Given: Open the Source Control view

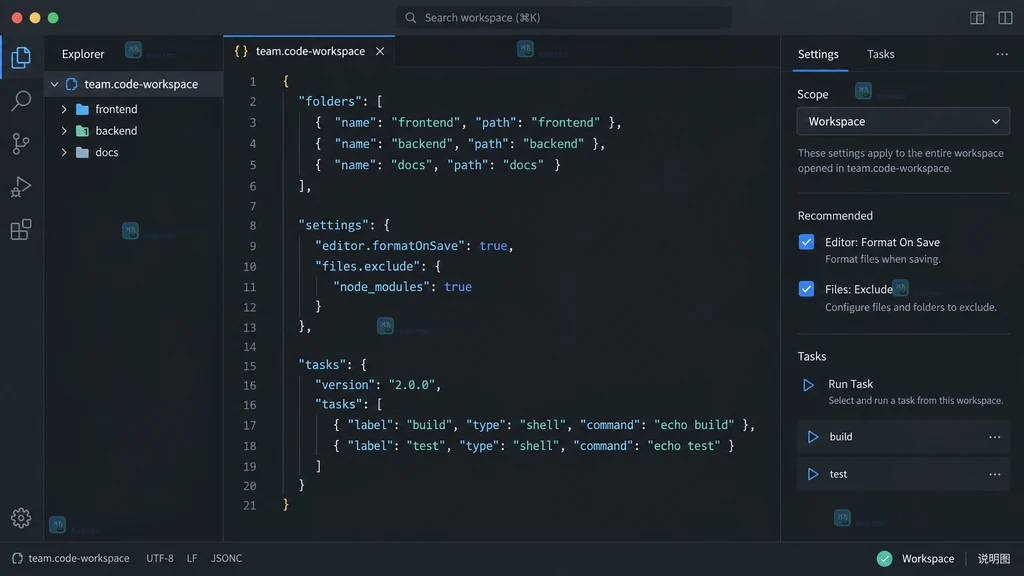Looking at the screenshot, I should 21,144.
